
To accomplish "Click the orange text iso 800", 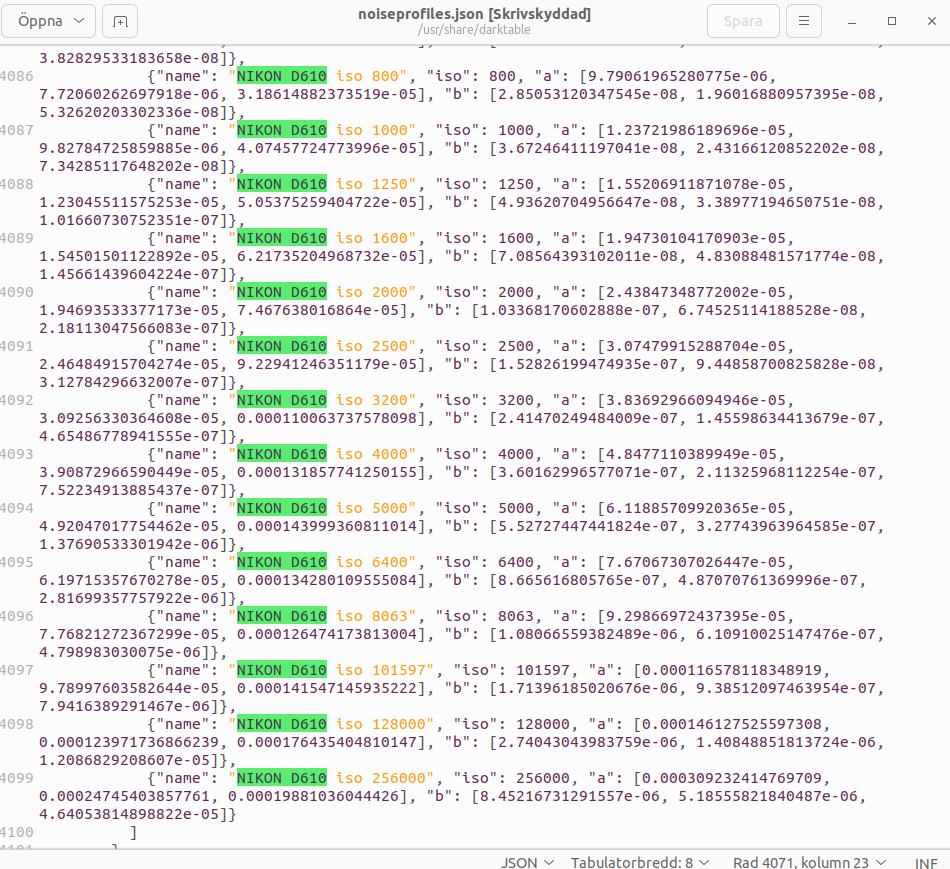I will [367, 76].
